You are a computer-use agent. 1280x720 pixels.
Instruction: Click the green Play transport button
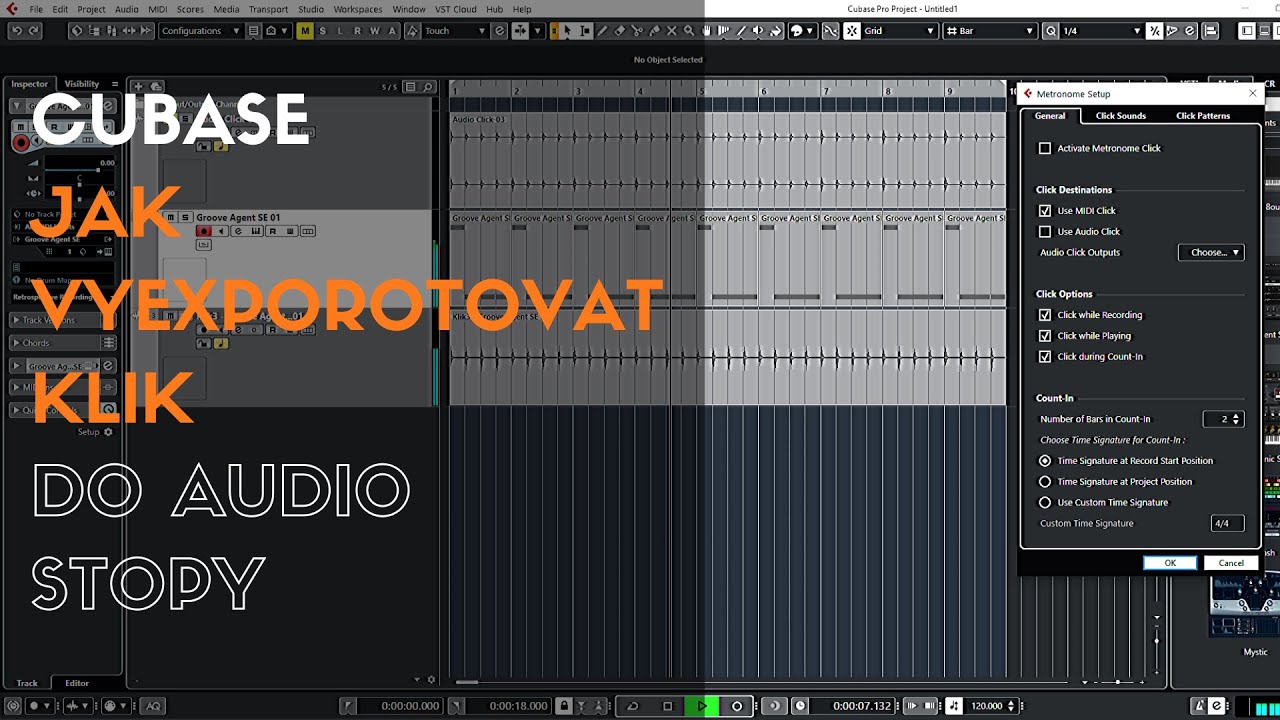pos(702,706)
